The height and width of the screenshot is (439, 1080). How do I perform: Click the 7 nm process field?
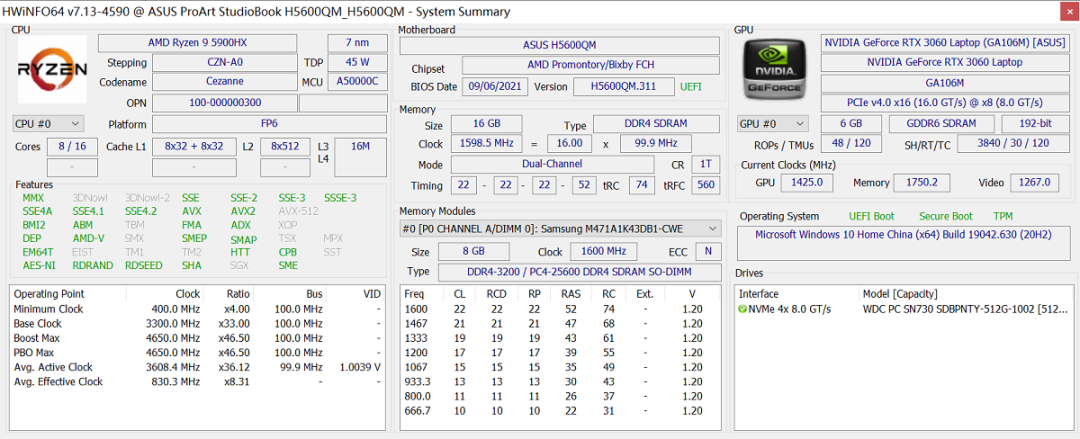(357, 43)
